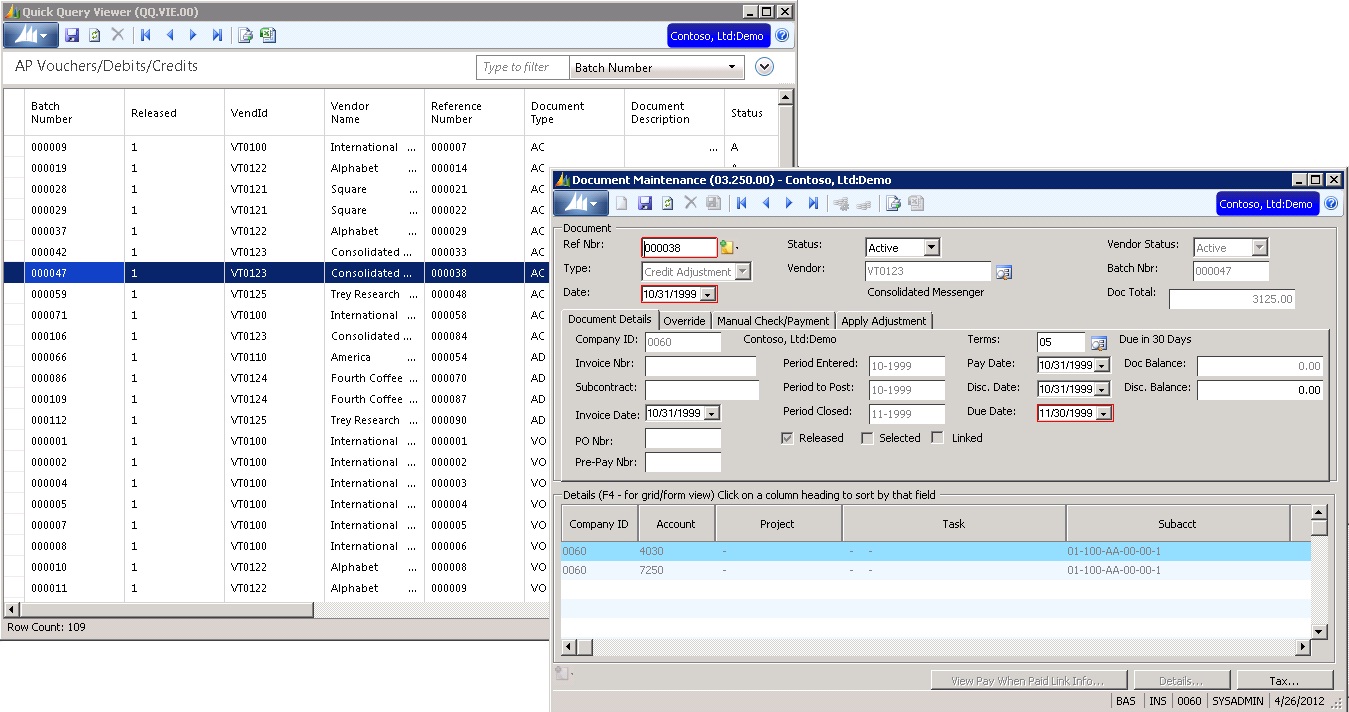Screen dimensions: 1349x712
Task: Click Reference Number 000090 cell
Action: pyautogui.click(x=474, y=420)
